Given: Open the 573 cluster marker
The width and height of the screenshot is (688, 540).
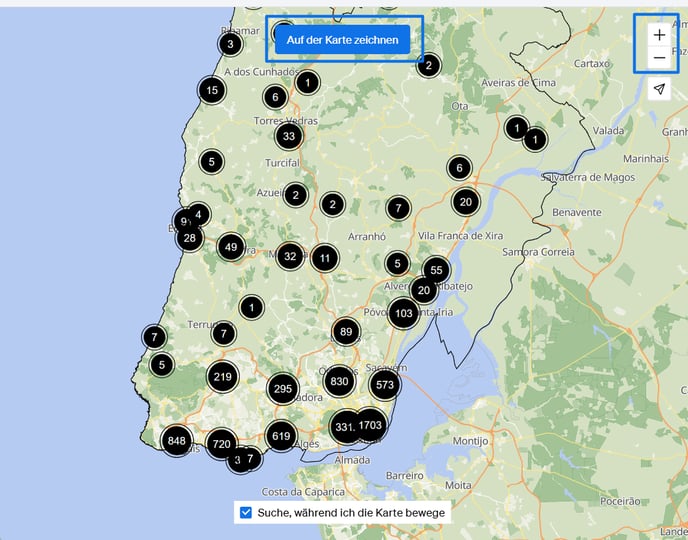Looking at the screenshot, I should 385,384.
